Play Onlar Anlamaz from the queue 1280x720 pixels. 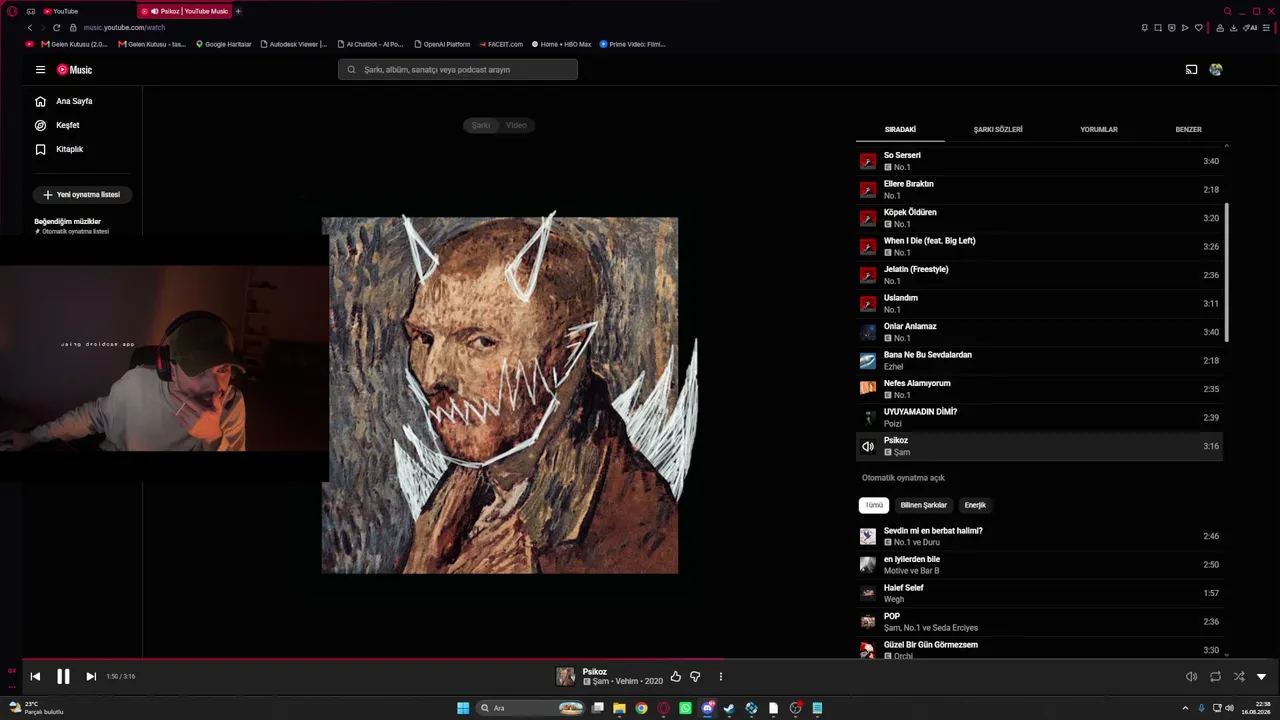point(1040,332)
